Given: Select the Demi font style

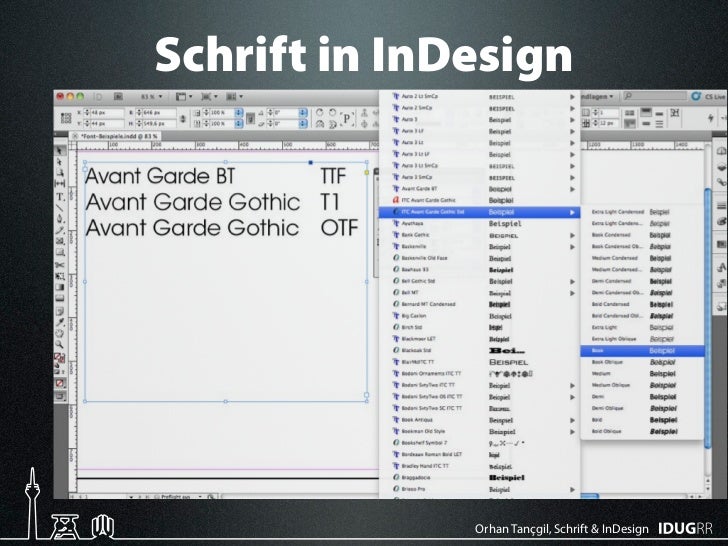Looking at the screenshot, I should pyautogui.click(x=642, y=397).
